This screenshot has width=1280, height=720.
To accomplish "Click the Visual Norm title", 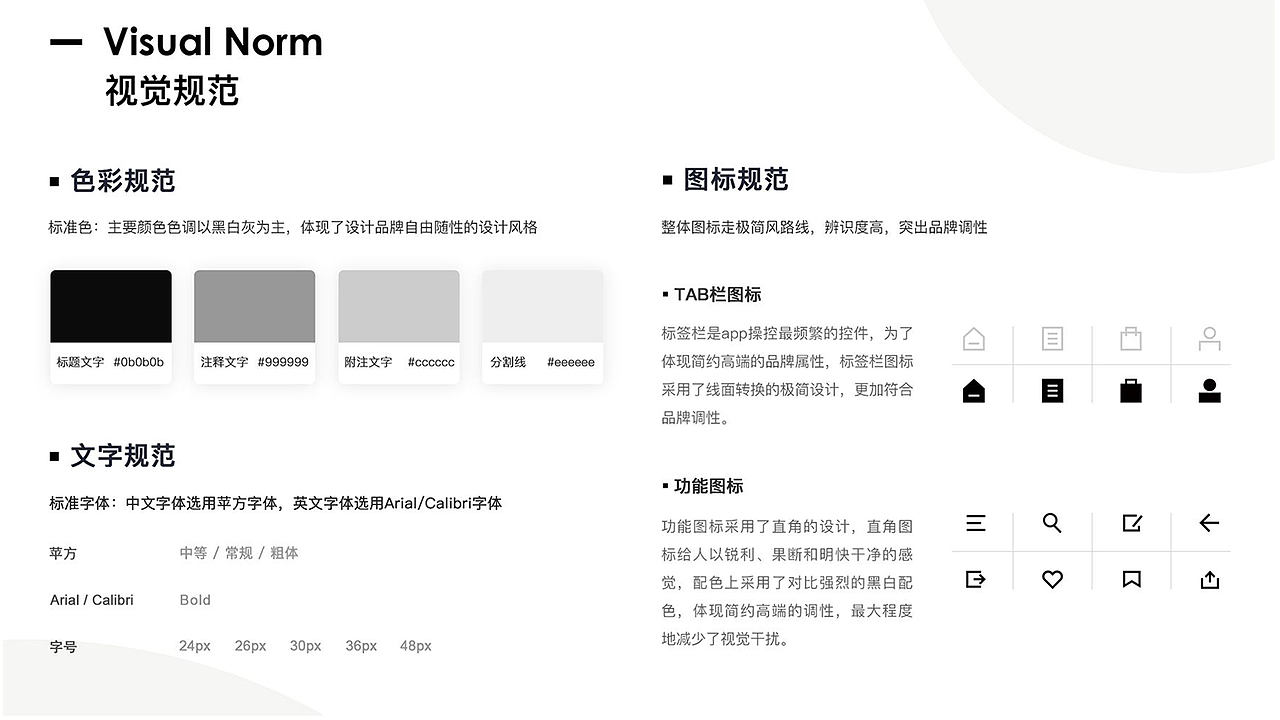I will 213,42.
